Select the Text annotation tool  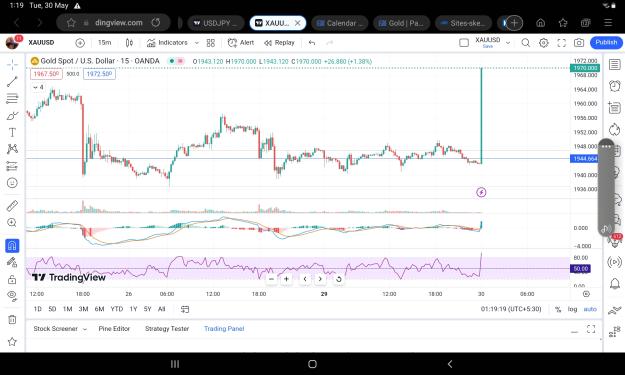tap(12, 132)
